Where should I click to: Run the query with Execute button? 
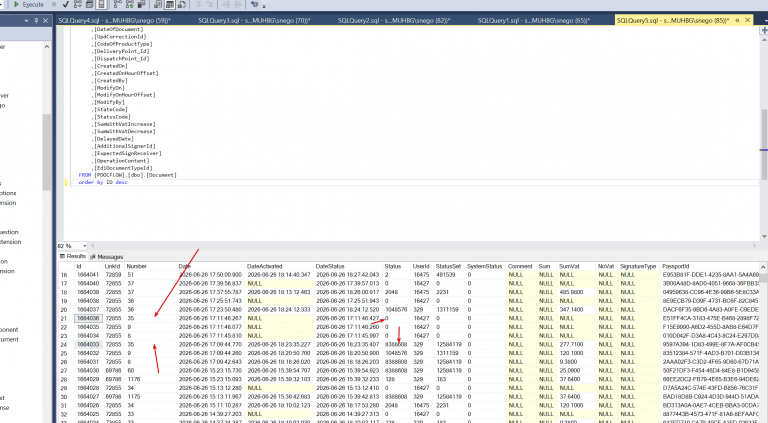tap(28, 4)
